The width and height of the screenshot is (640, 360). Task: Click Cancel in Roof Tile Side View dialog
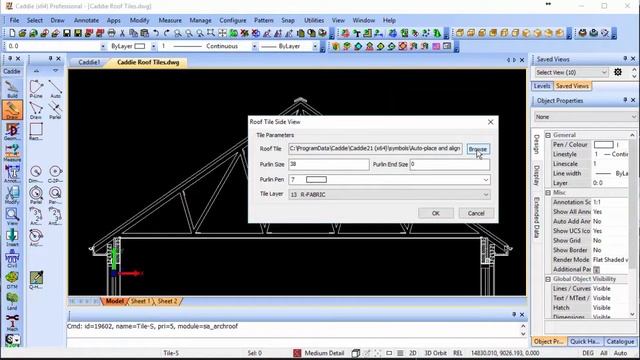(x=476, y=213)
